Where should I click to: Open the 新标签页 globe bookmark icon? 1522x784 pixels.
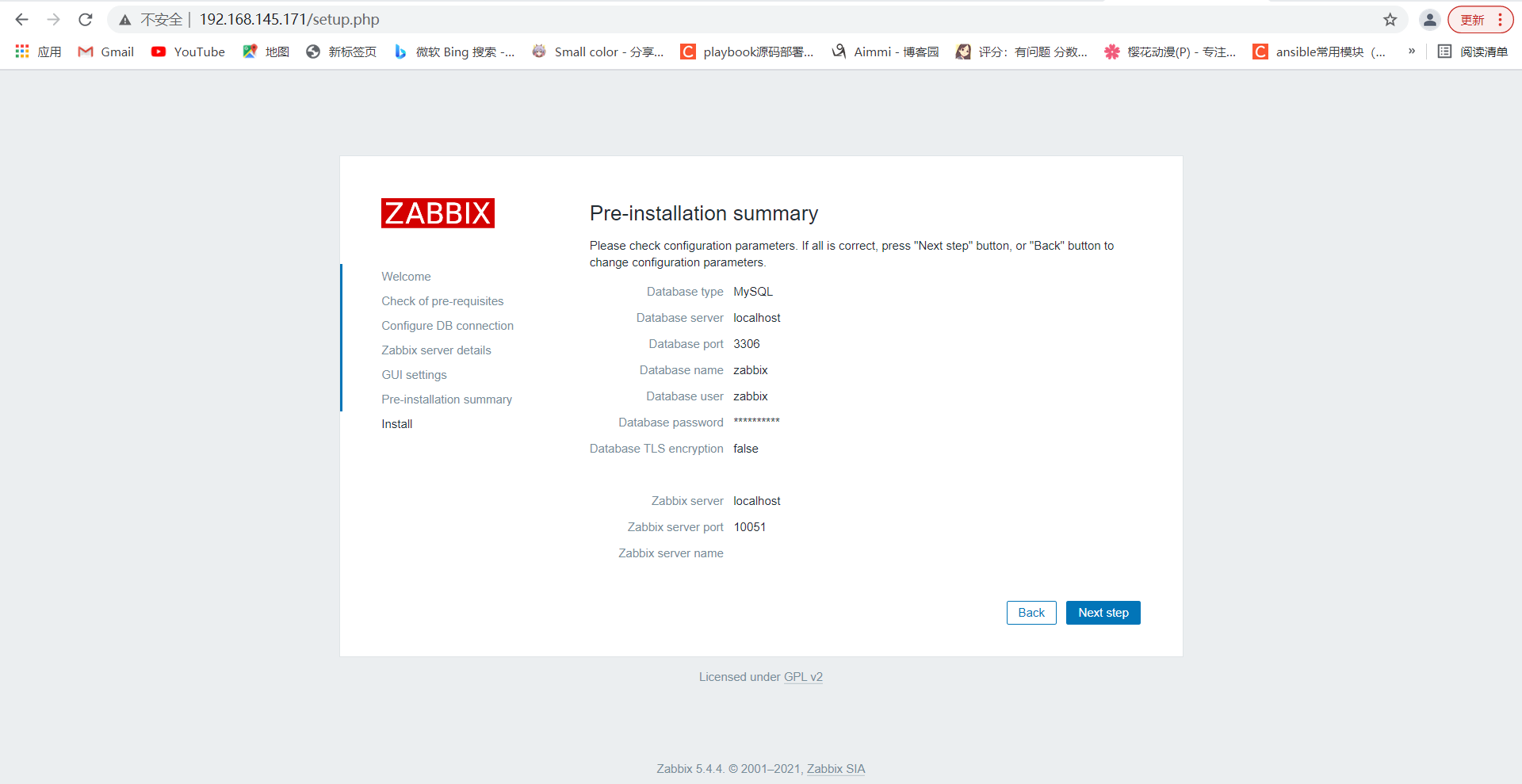coord(313,52)
